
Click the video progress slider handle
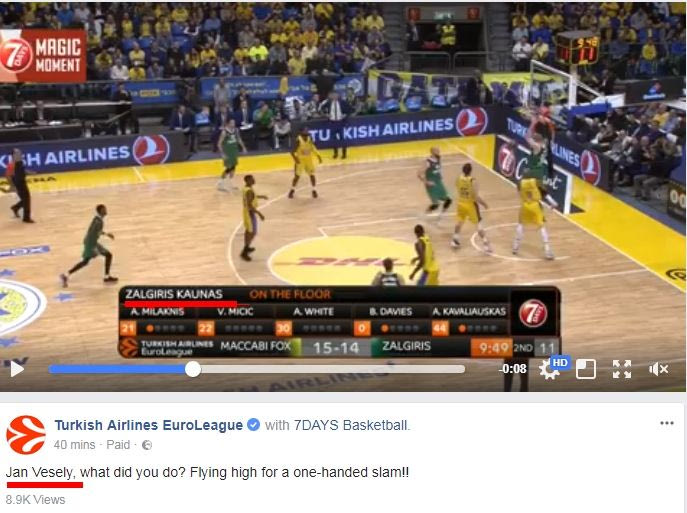[x=193, y=369]
